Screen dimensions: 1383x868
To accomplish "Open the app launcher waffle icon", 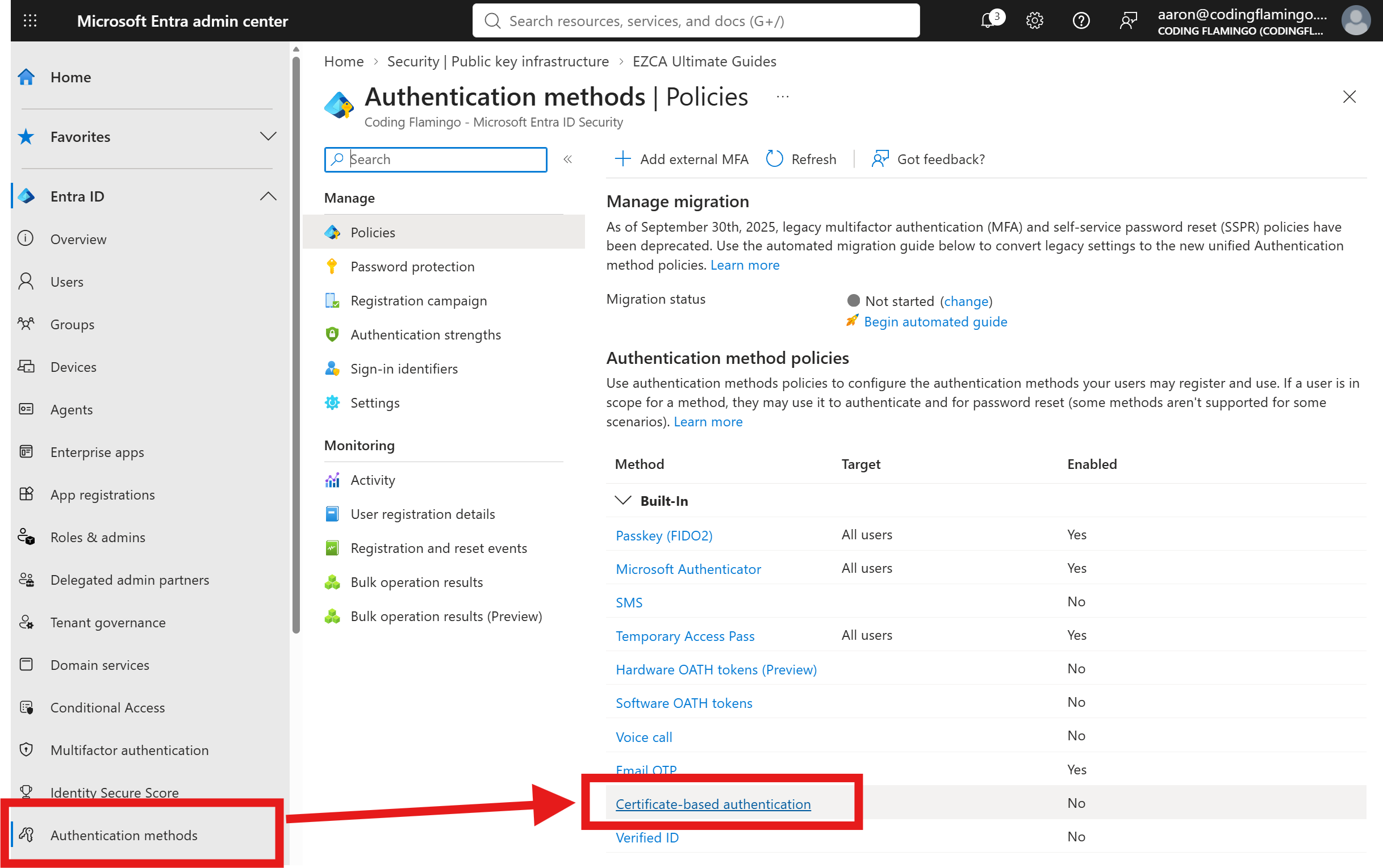I will click(30, 20).
